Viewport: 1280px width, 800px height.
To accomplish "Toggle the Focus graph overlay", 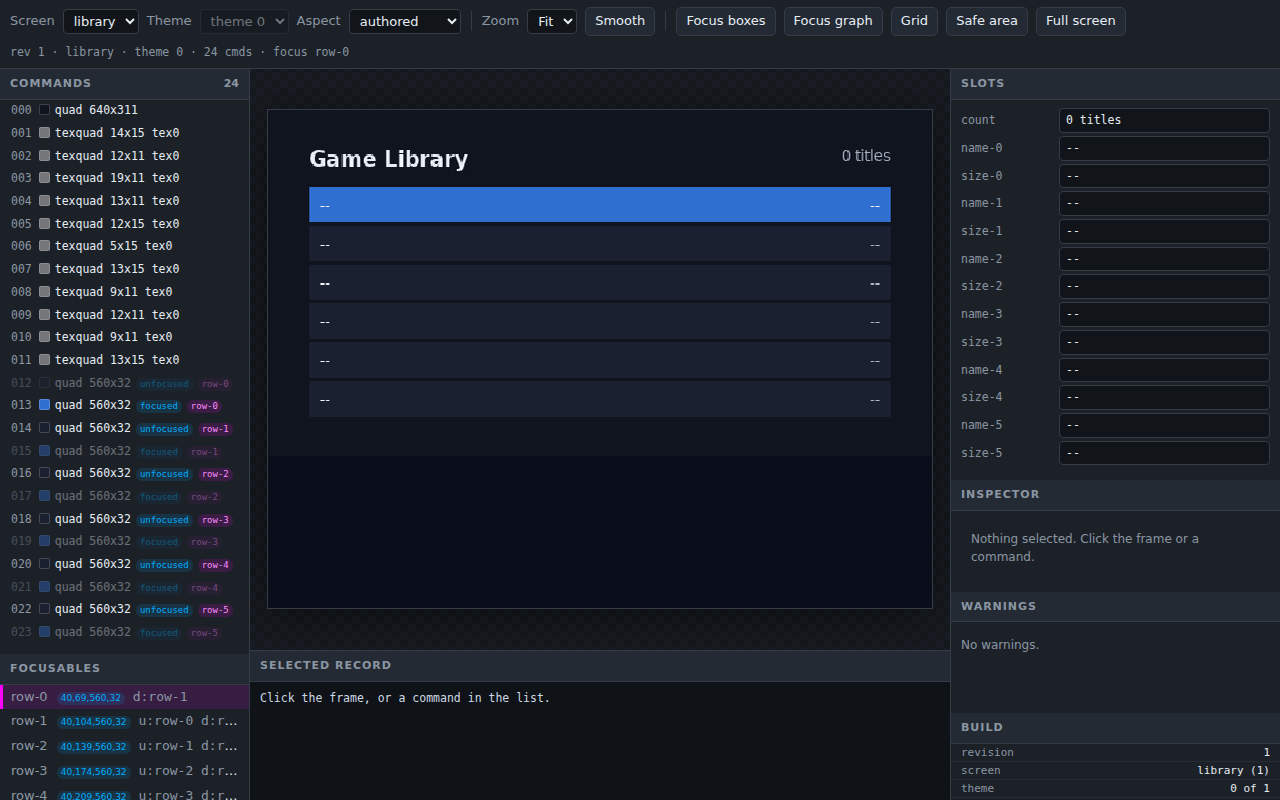I will coord(833,21).
